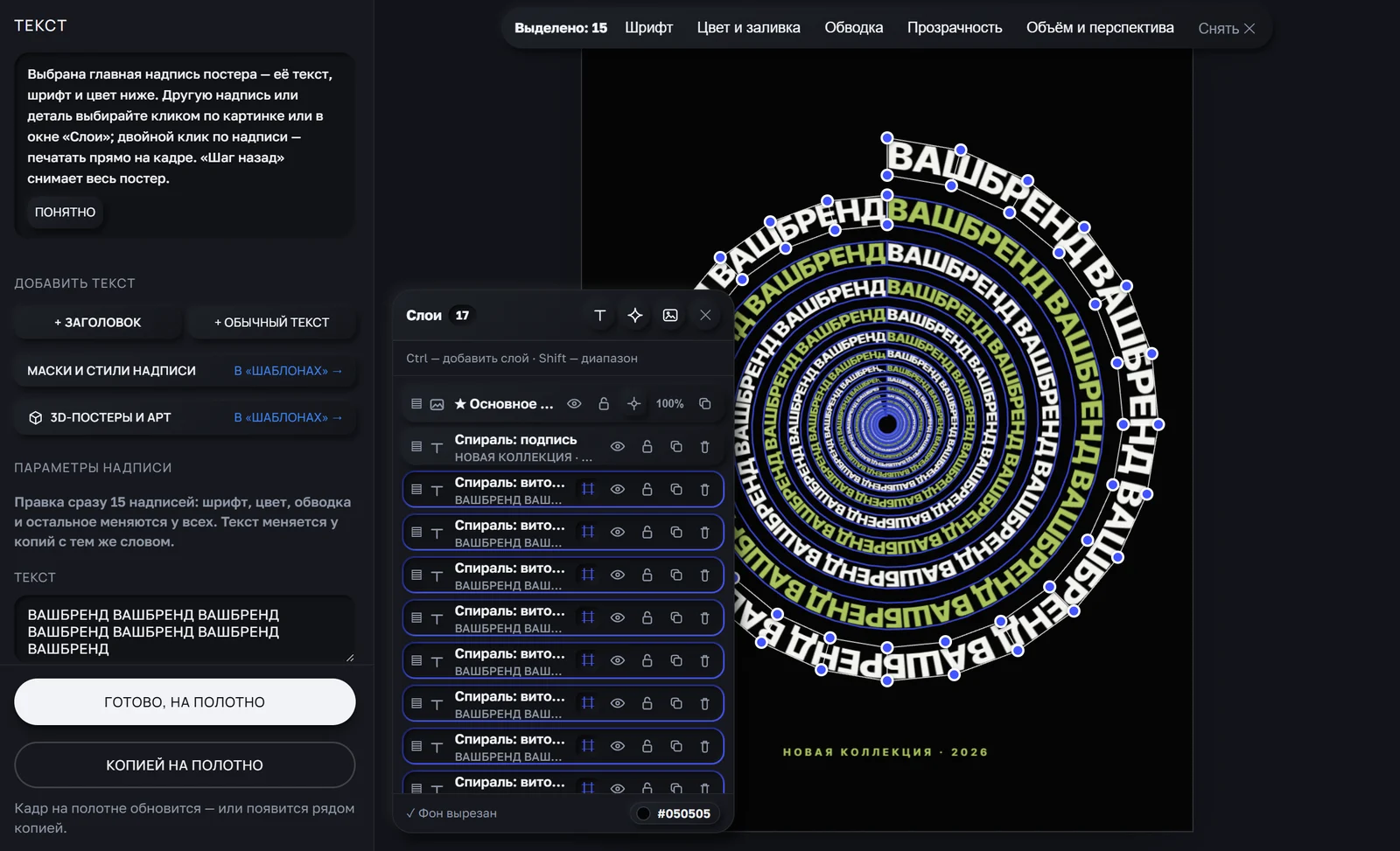This screenshot has width=1400, height=851.
Task: Click the drag handle of the Основное layer
Action: click(416, 404)
